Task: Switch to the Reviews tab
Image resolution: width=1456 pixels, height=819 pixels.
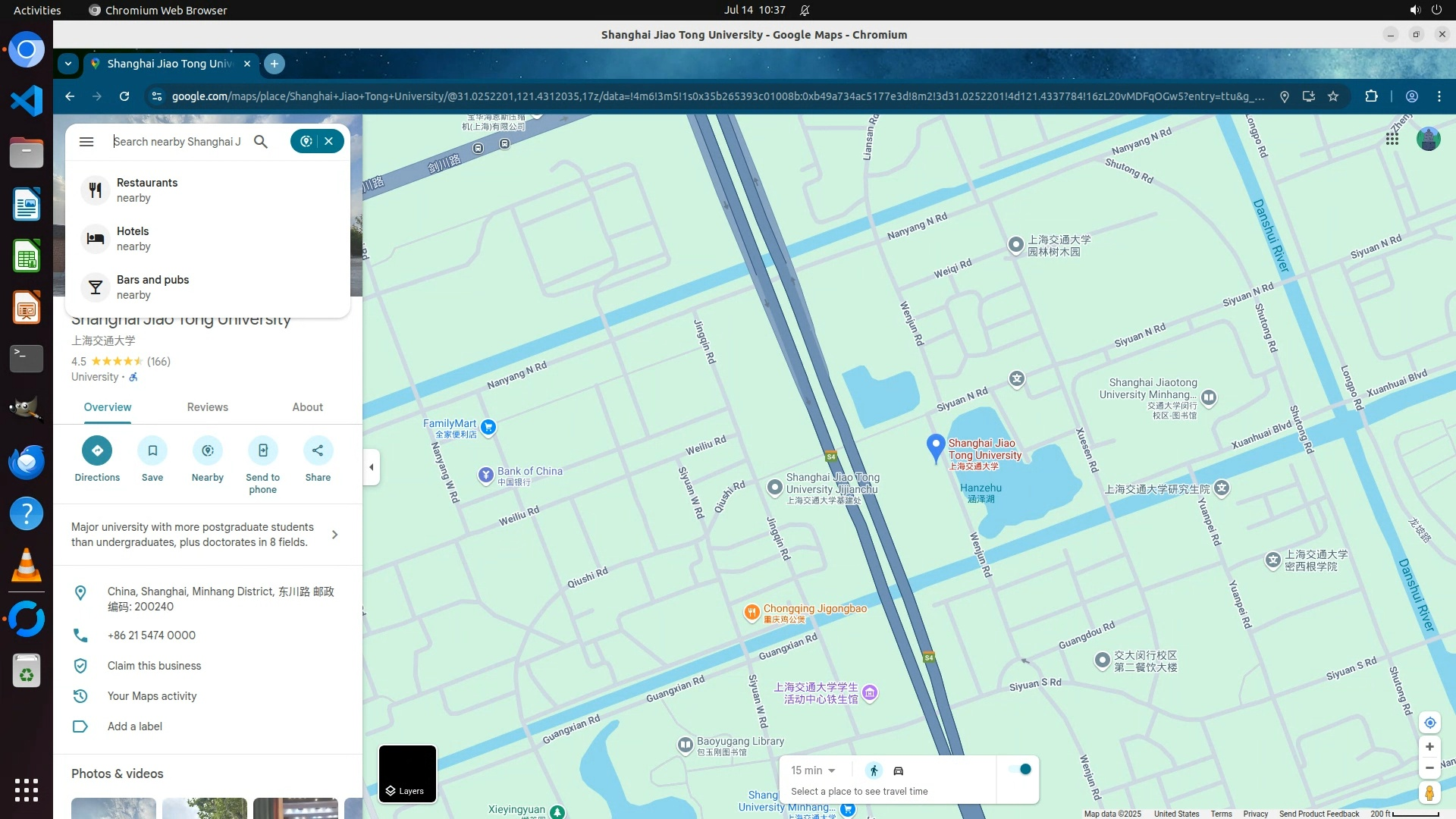Action: 207,407
